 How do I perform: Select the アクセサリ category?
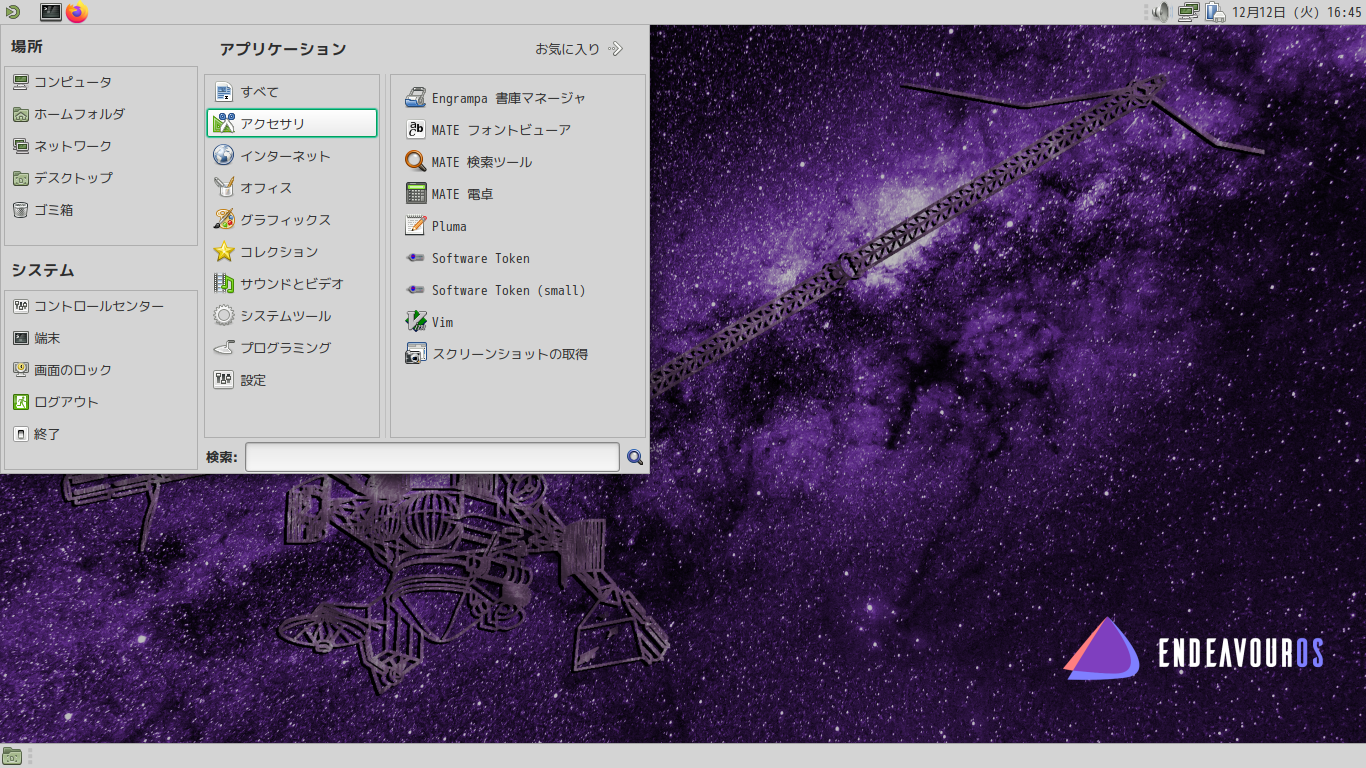292,123
